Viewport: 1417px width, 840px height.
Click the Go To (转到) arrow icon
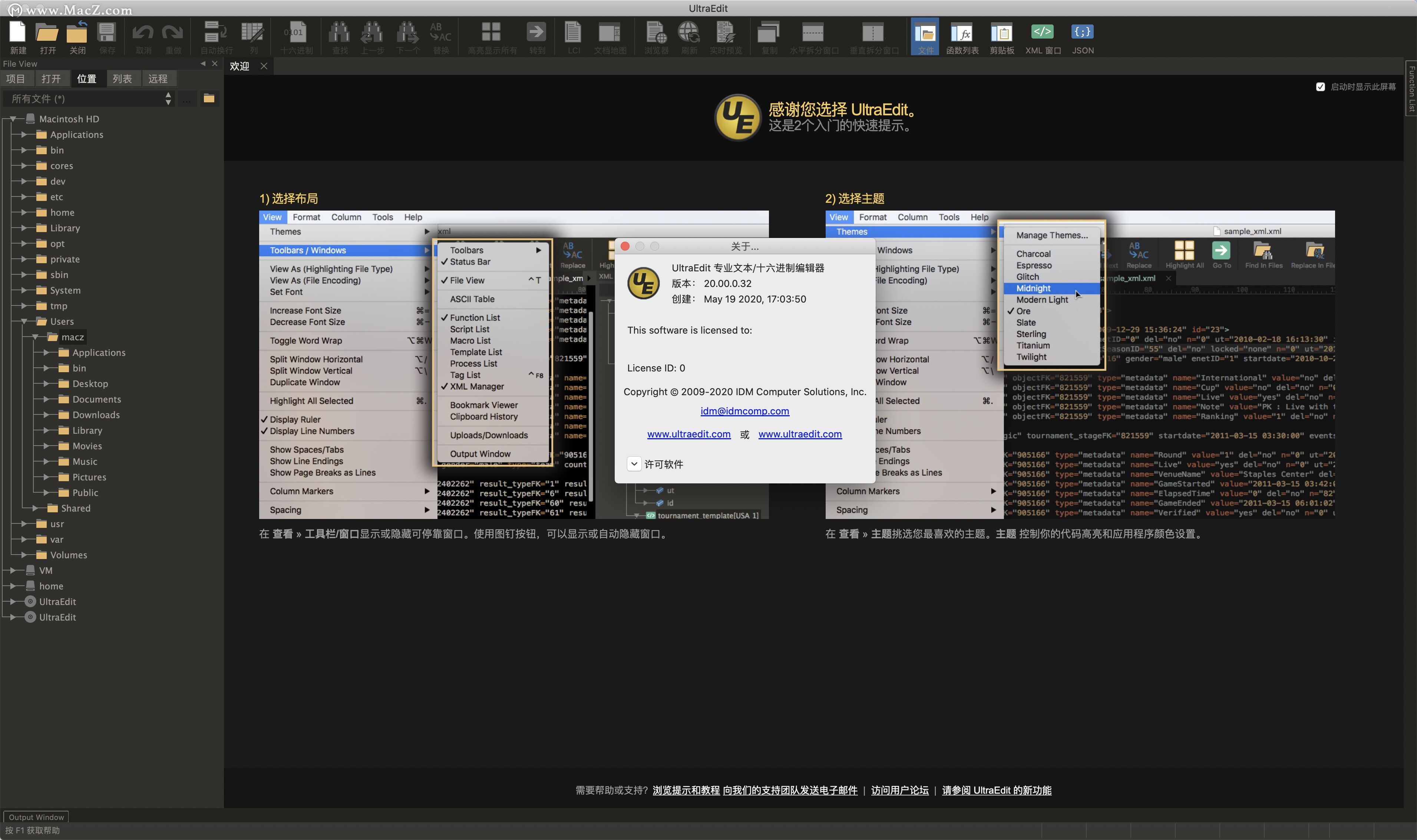point(536,32)
